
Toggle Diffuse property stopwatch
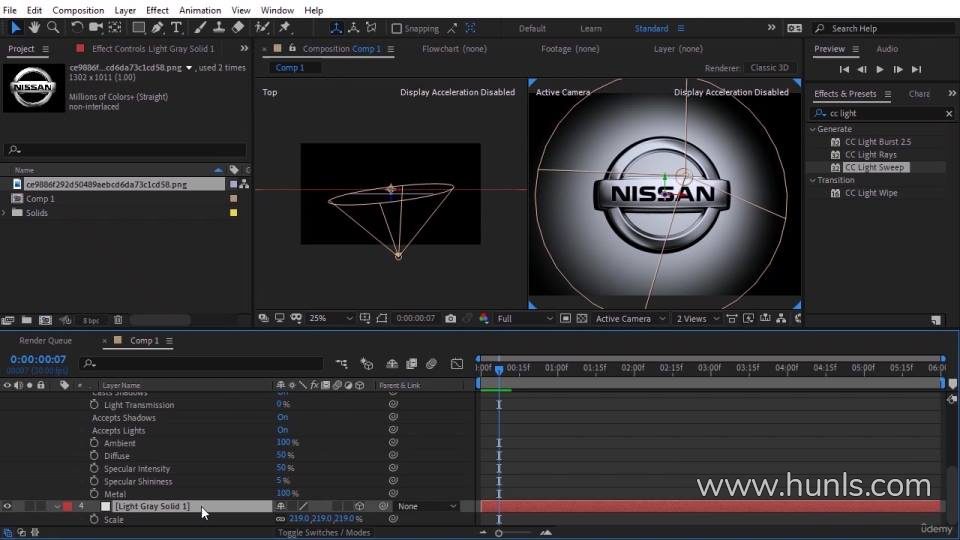click(x=94, y=456)
